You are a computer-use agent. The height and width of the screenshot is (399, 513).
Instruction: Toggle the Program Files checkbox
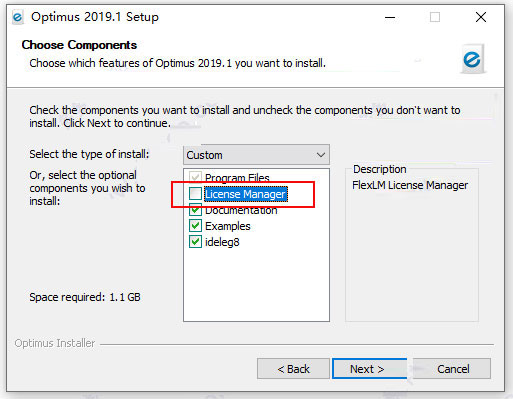click(195, 177)
